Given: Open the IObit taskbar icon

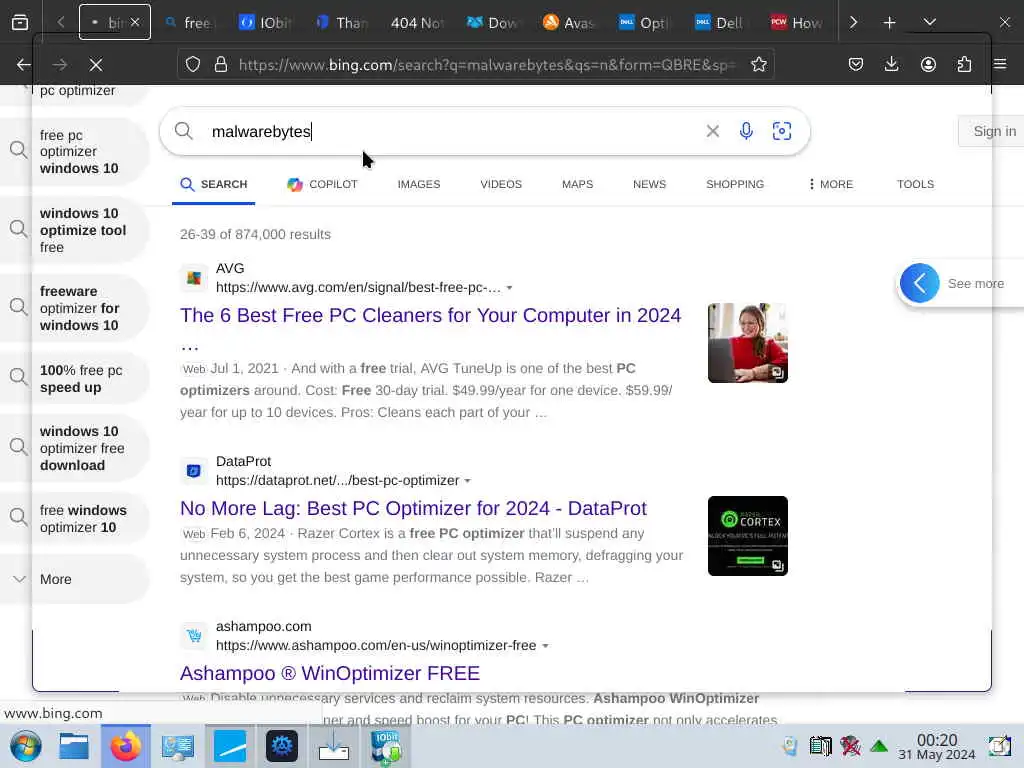Looking at the screenshot, I should click(x=386, y=746).
